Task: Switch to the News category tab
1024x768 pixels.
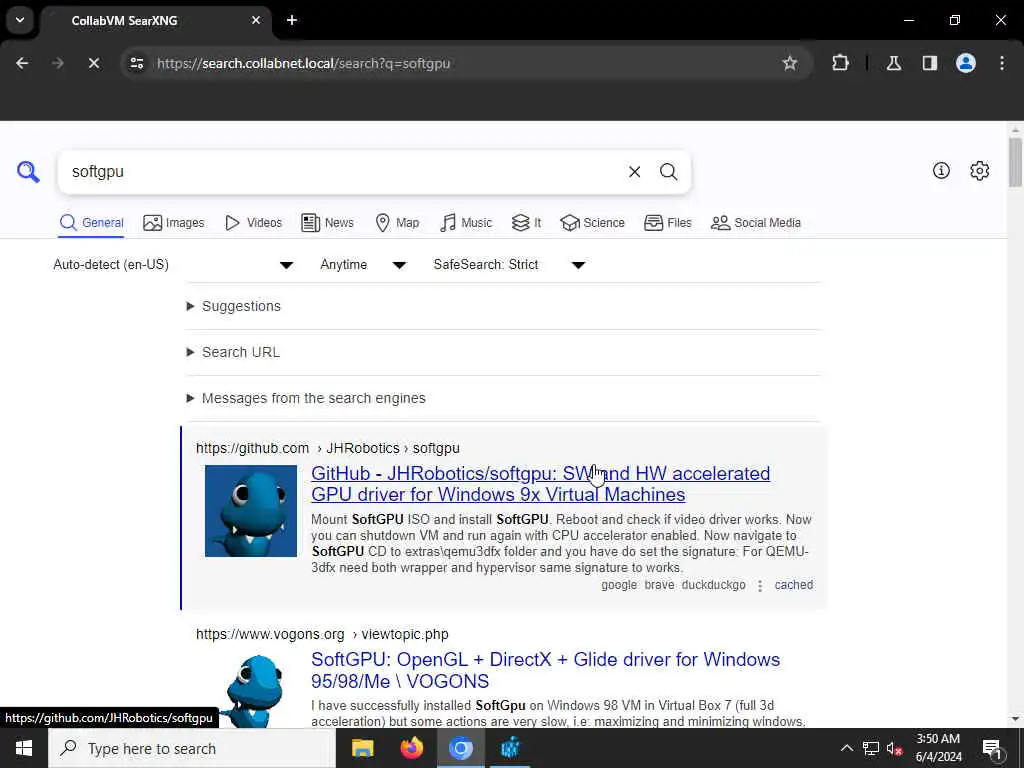Action: [x=327, y=223]
